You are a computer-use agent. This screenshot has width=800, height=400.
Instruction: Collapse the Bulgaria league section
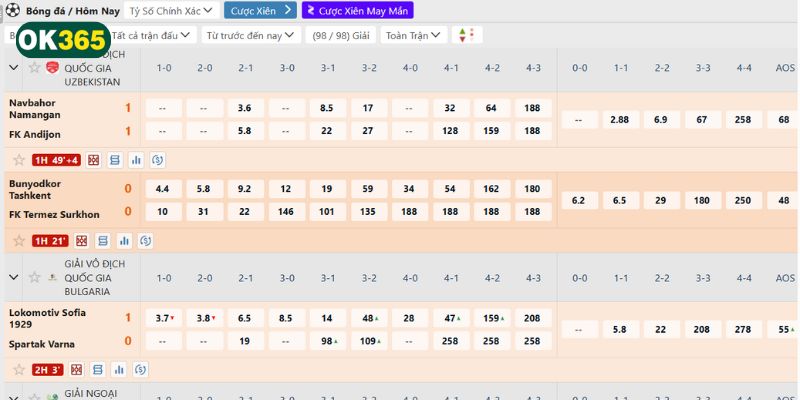click(14, 277)
